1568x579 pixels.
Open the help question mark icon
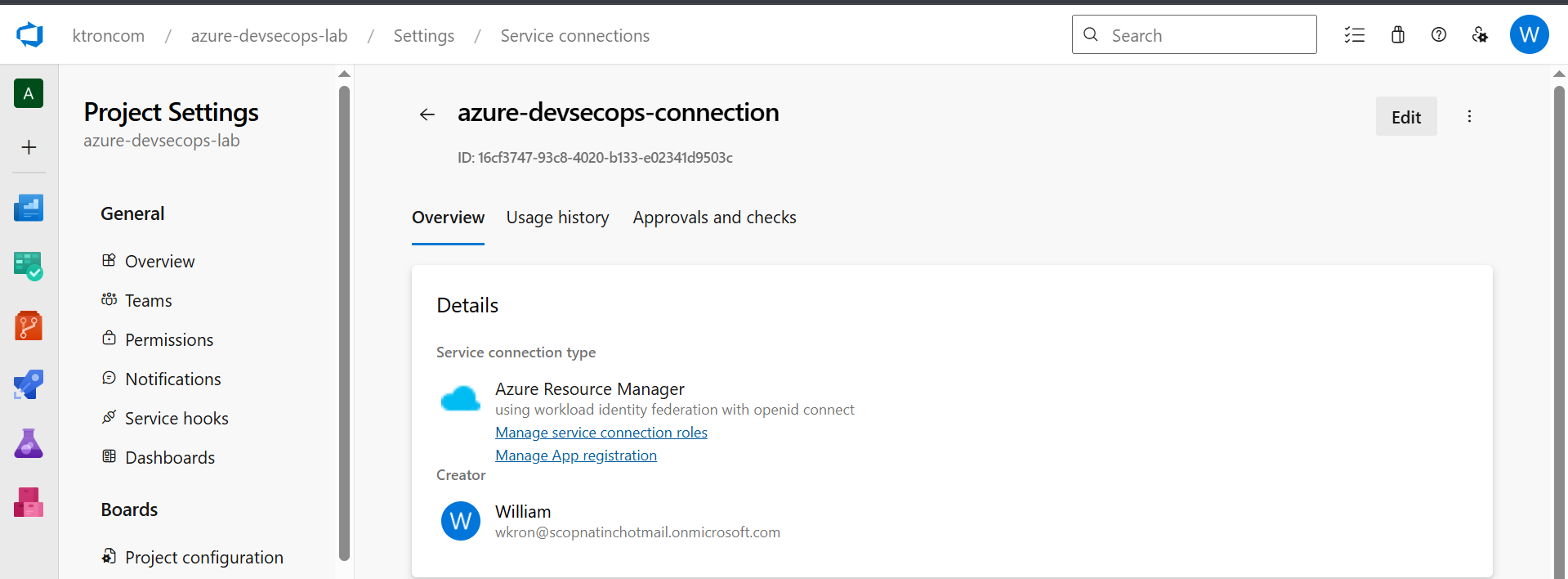tap(1438, 35)
